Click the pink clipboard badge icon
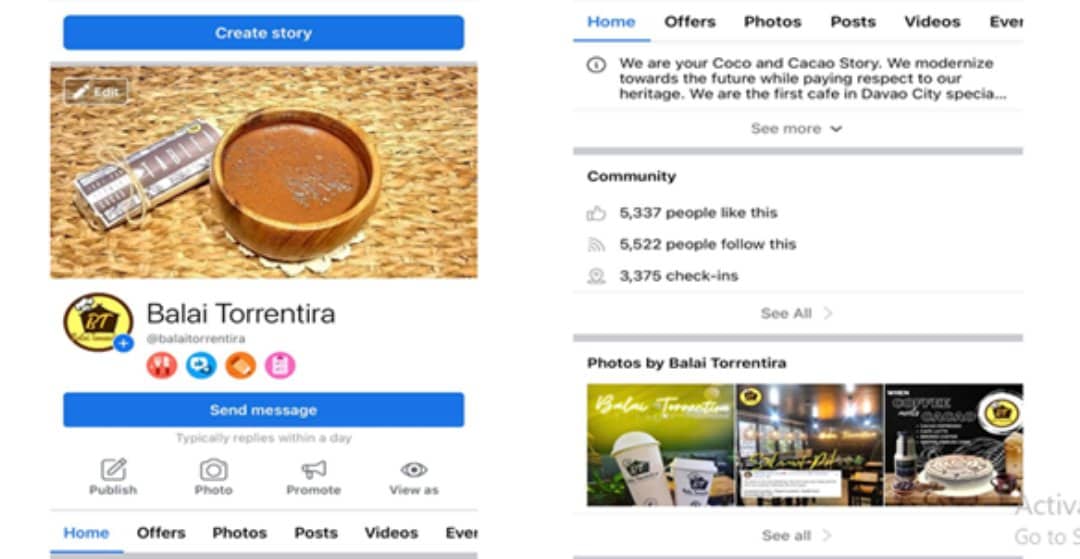1080x559 pixels. pyautogui.click(x=280, y=366)
